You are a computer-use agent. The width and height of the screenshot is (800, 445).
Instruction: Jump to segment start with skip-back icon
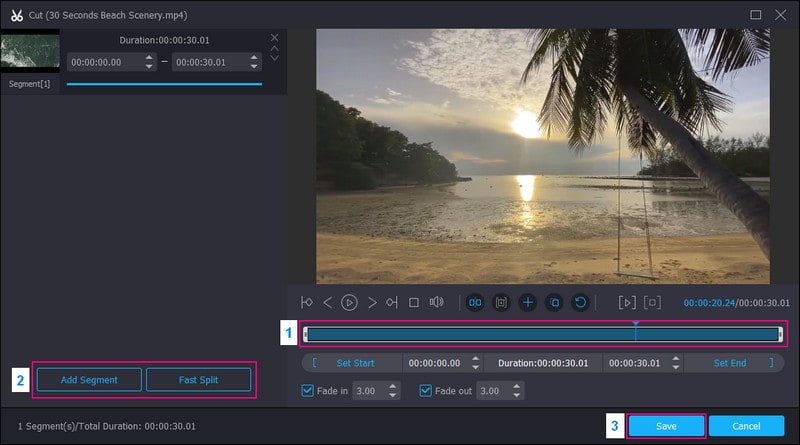[307, 302]
